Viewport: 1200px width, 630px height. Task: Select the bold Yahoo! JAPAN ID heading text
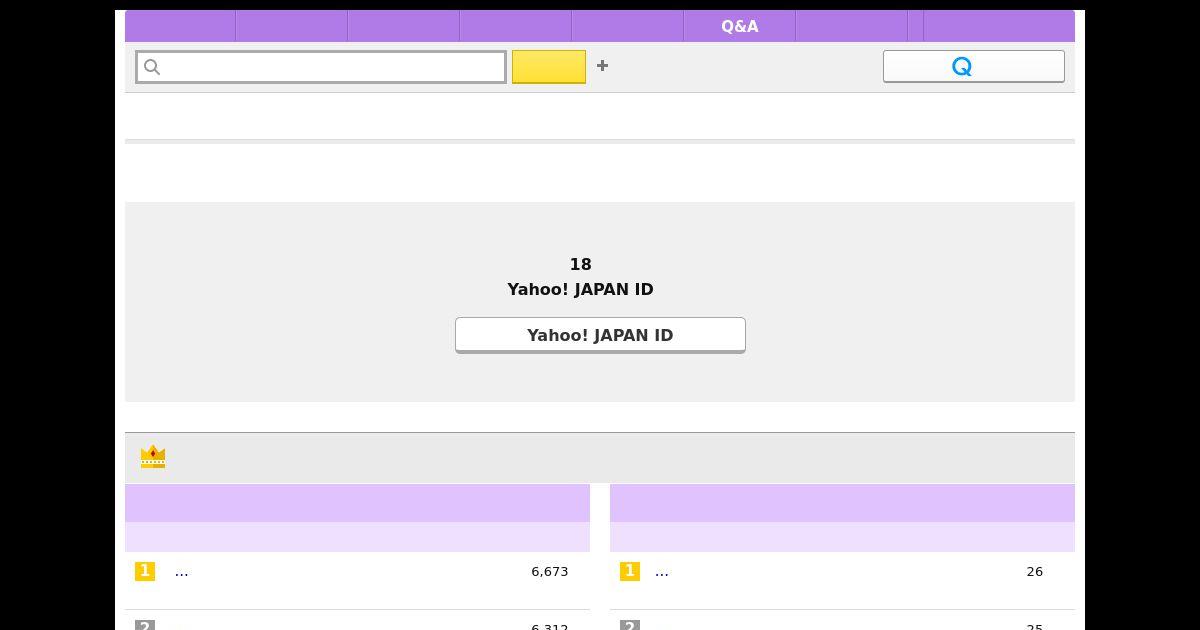click(x=580, y=289)
